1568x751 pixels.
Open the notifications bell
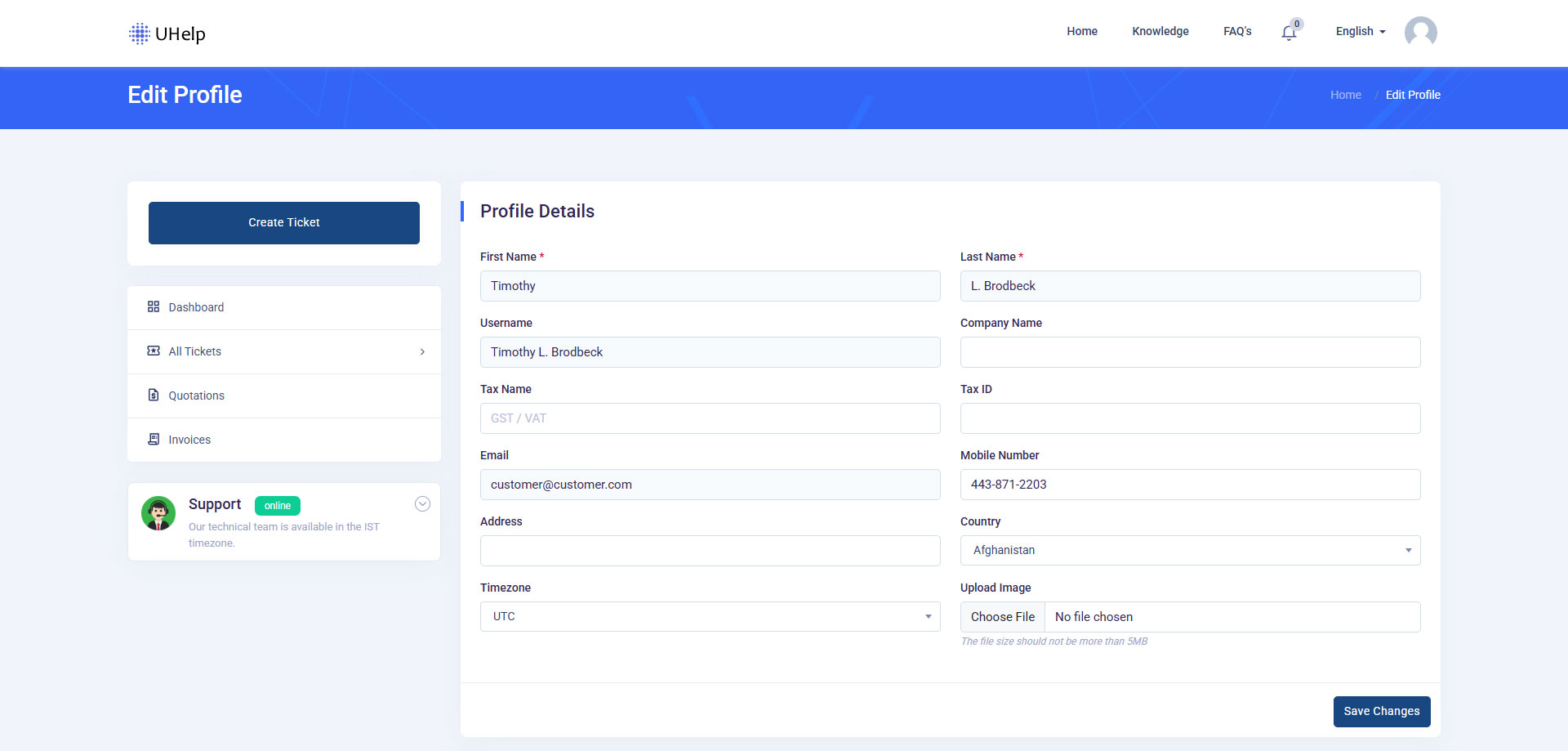pyautogui.click(x=1289, y=33)
